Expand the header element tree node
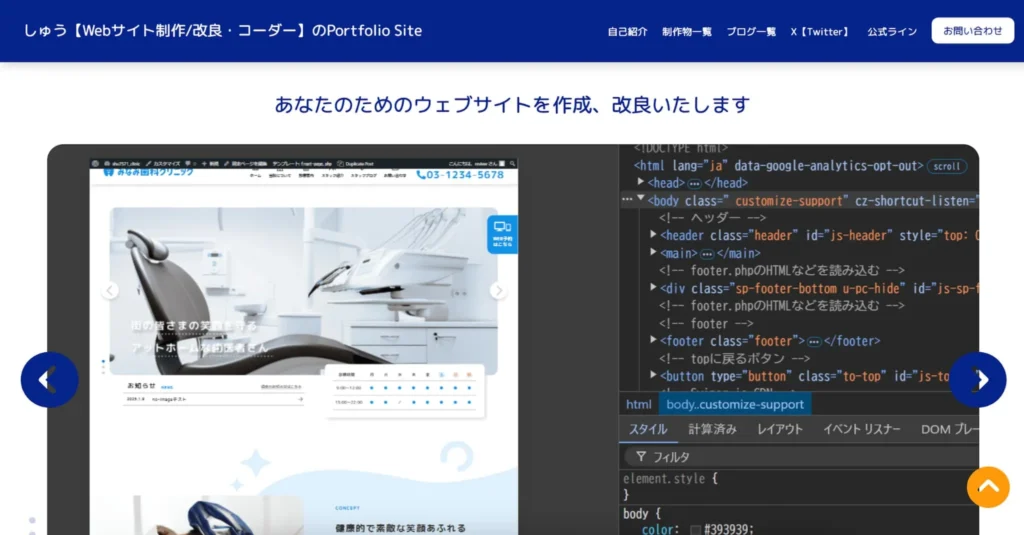This screenshot has height=535, width=1024. click(653, 235)
